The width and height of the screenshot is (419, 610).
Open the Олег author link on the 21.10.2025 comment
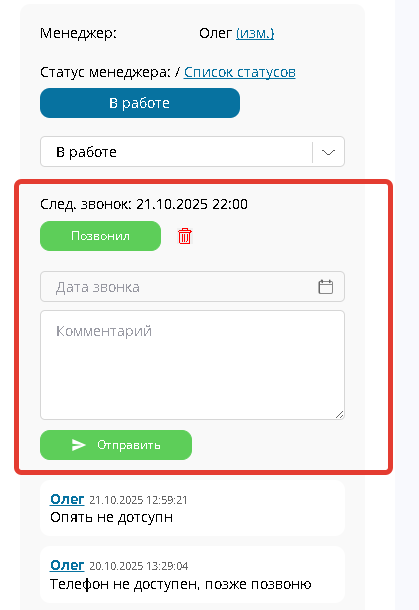pyautogui.click(x=67, y=499)
